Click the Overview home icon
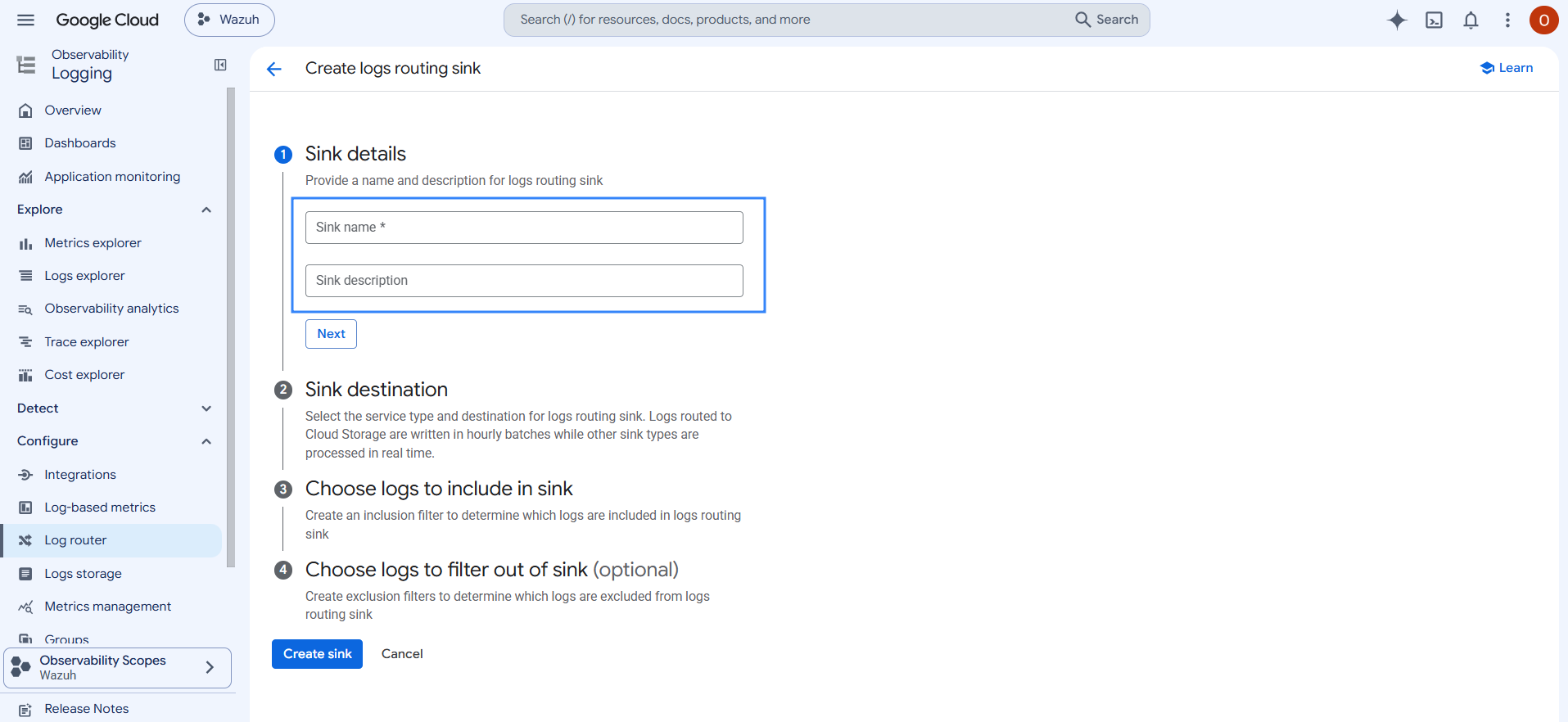The height and width of the screenshot is (722, 1568). pos(26,111)
